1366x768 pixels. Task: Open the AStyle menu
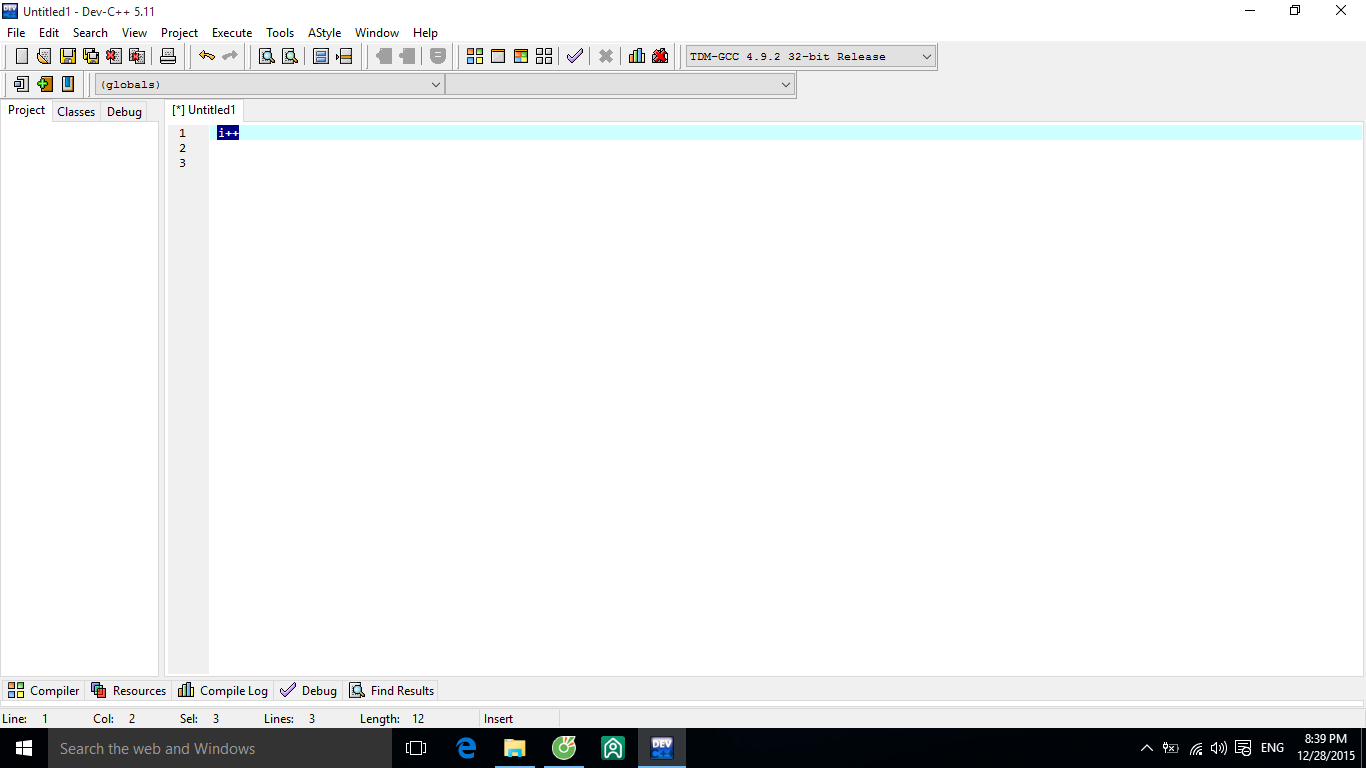(324, 33)
